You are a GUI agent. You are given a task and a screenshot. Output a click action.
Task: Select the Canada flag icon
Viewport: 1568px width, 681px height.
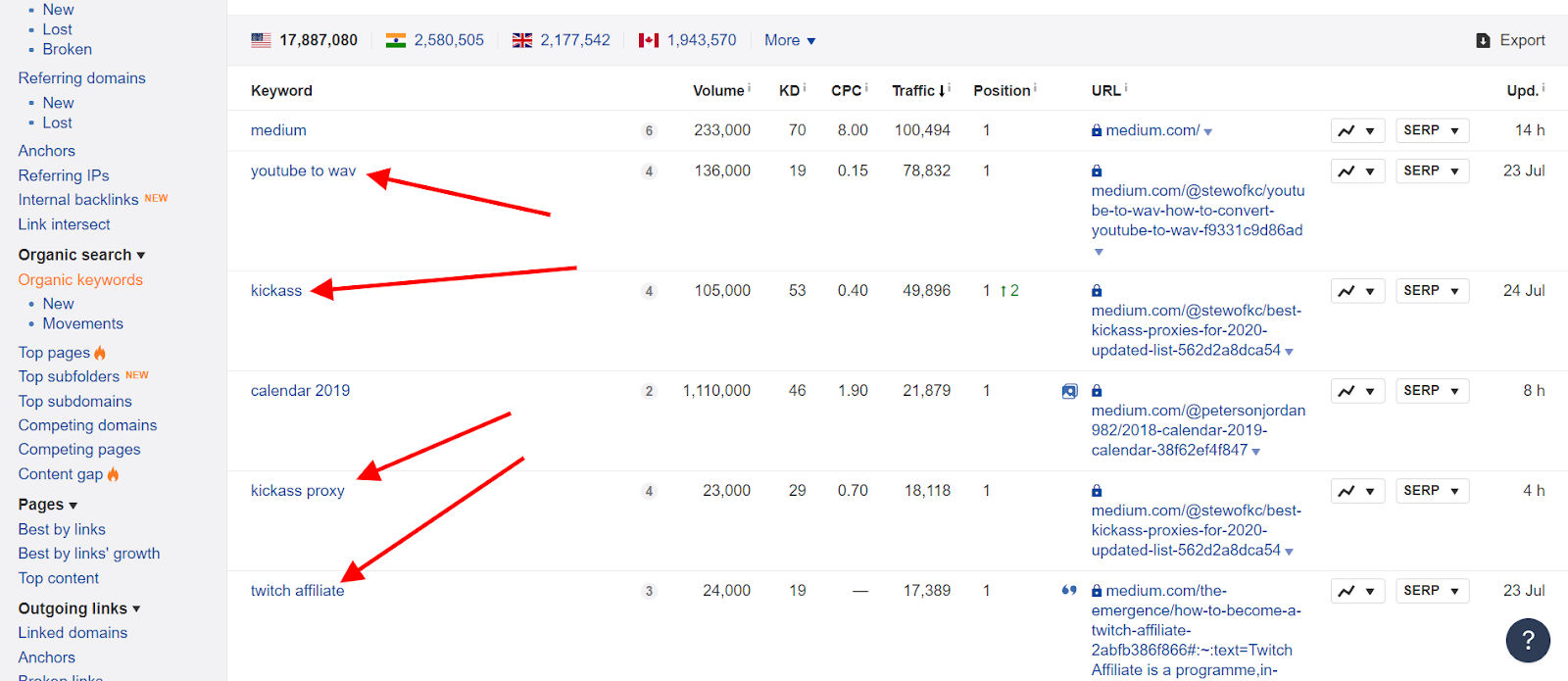649,40
